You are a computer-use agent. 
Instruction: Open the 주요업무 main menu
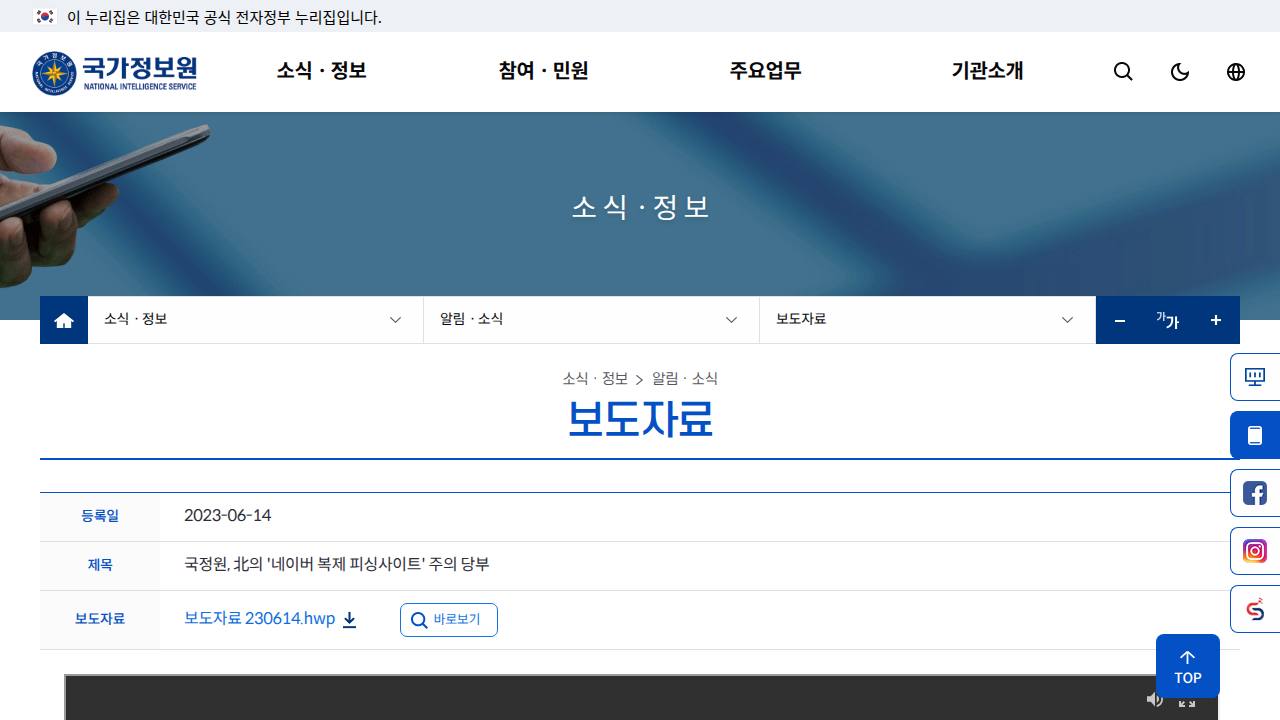pyautogui.click(x=765, y=71)
